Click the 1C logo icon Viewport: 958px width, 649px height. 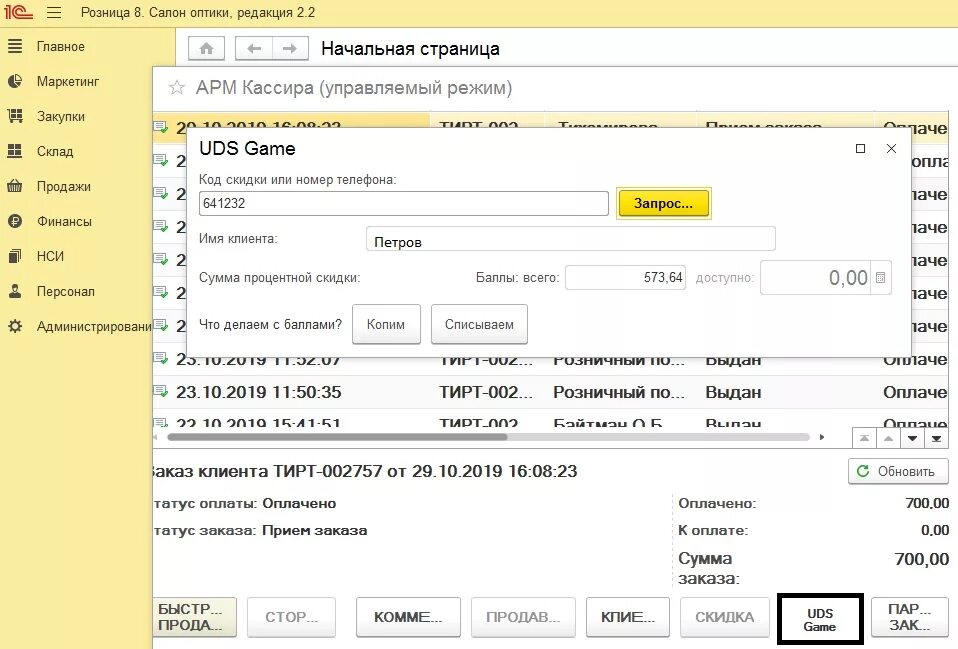coord(18,12)
